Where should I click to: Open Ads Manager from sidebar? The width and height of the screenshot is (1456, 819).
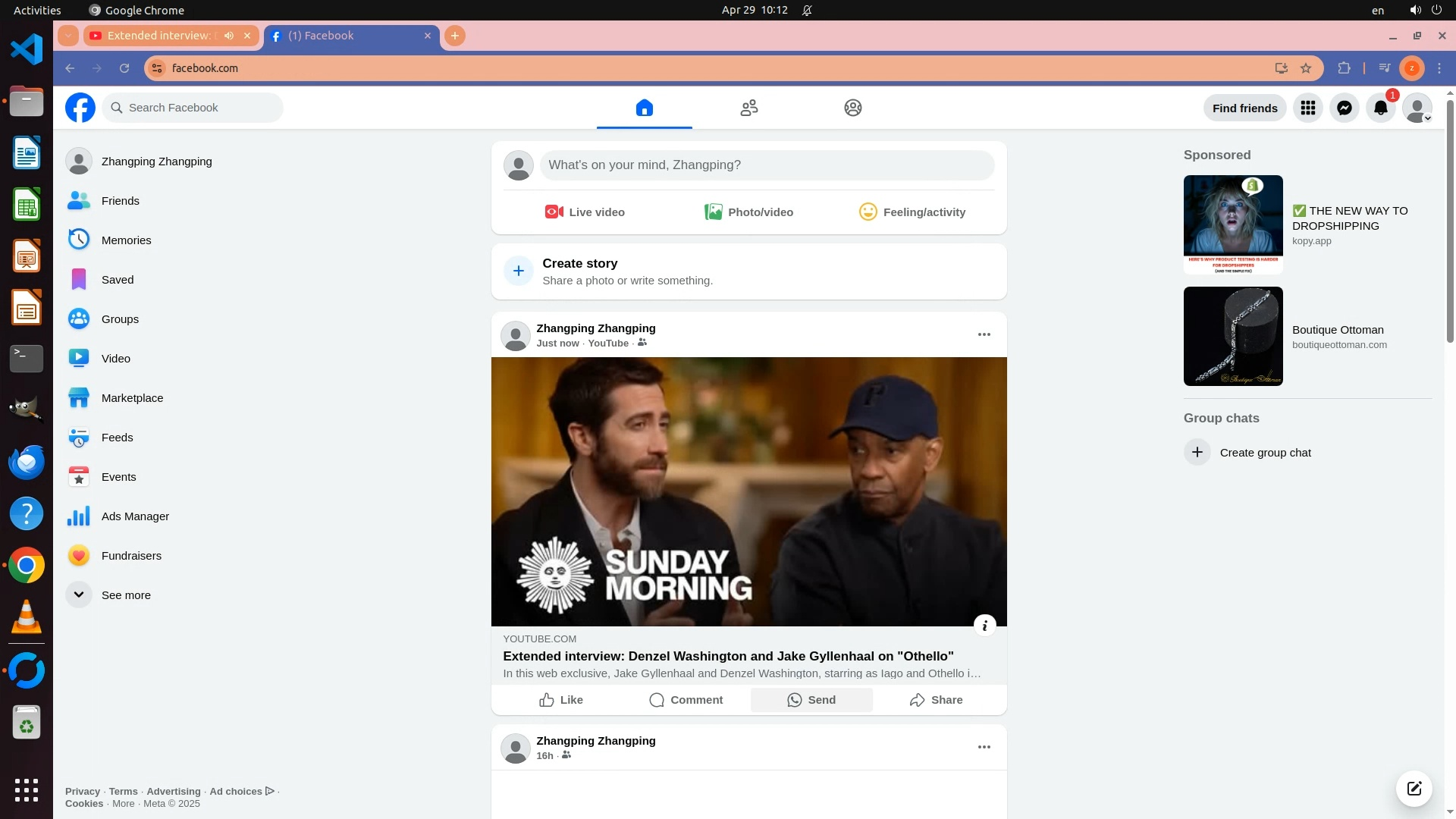click(135, 516)
